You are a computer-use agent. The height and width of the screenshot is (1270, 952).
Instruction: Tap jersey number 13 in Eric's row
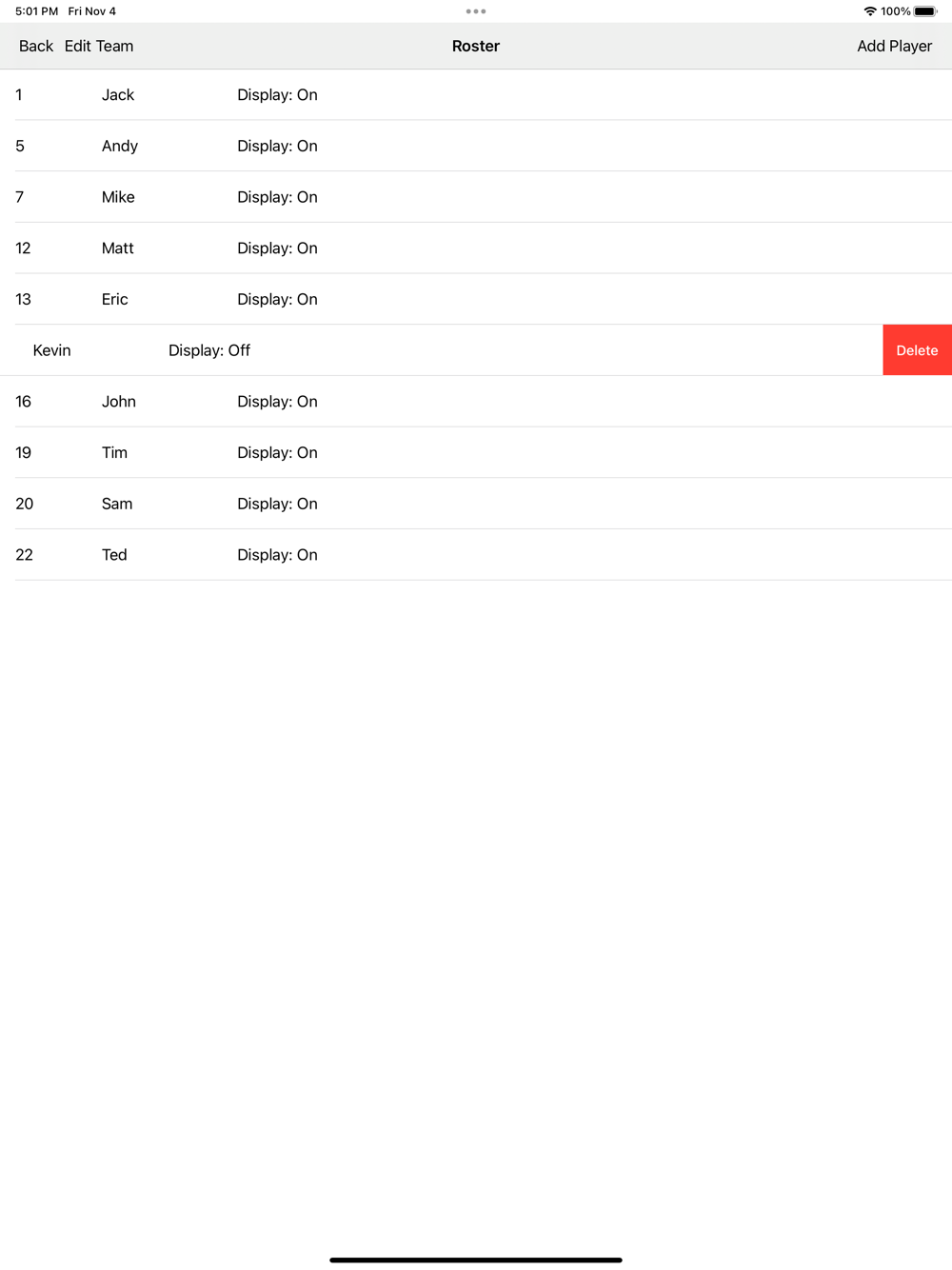click(23, 299)
